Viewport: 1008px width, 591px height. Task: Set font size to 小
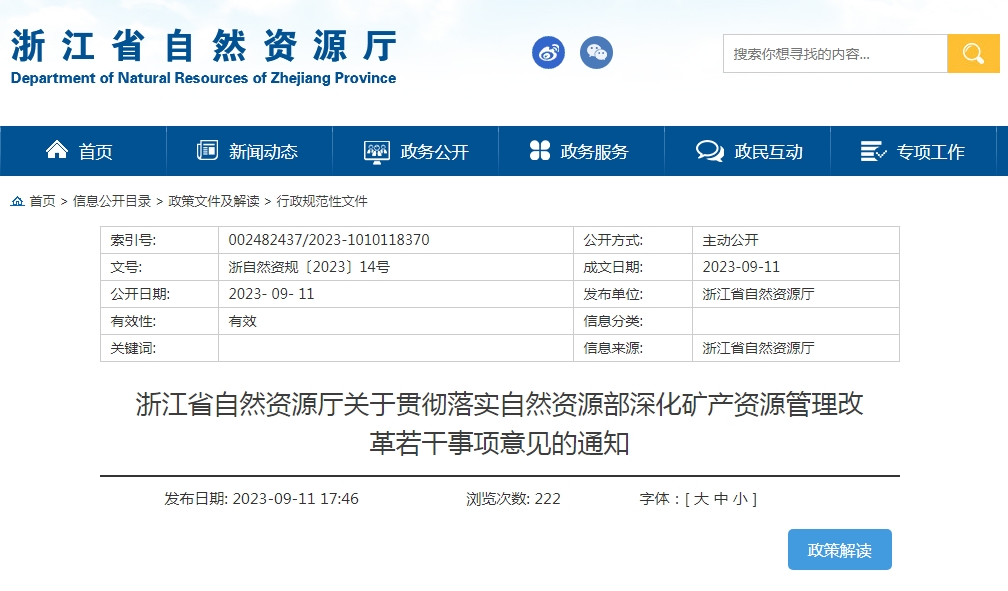pos(740,499)
